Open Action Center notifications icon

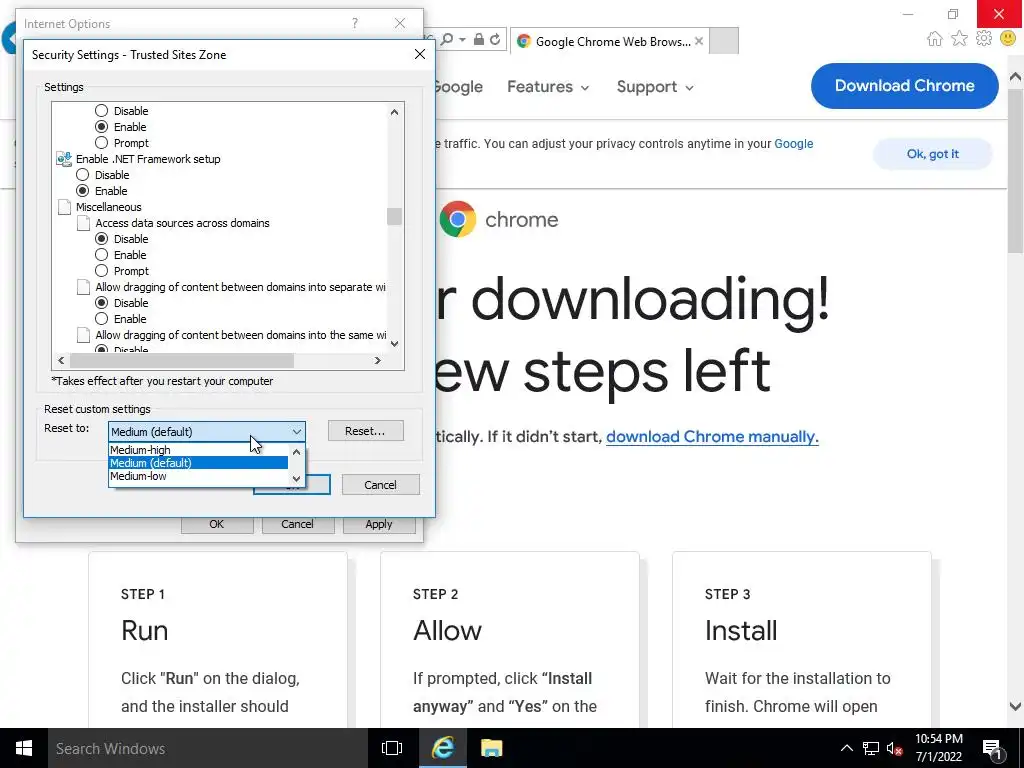coord(992,749)
